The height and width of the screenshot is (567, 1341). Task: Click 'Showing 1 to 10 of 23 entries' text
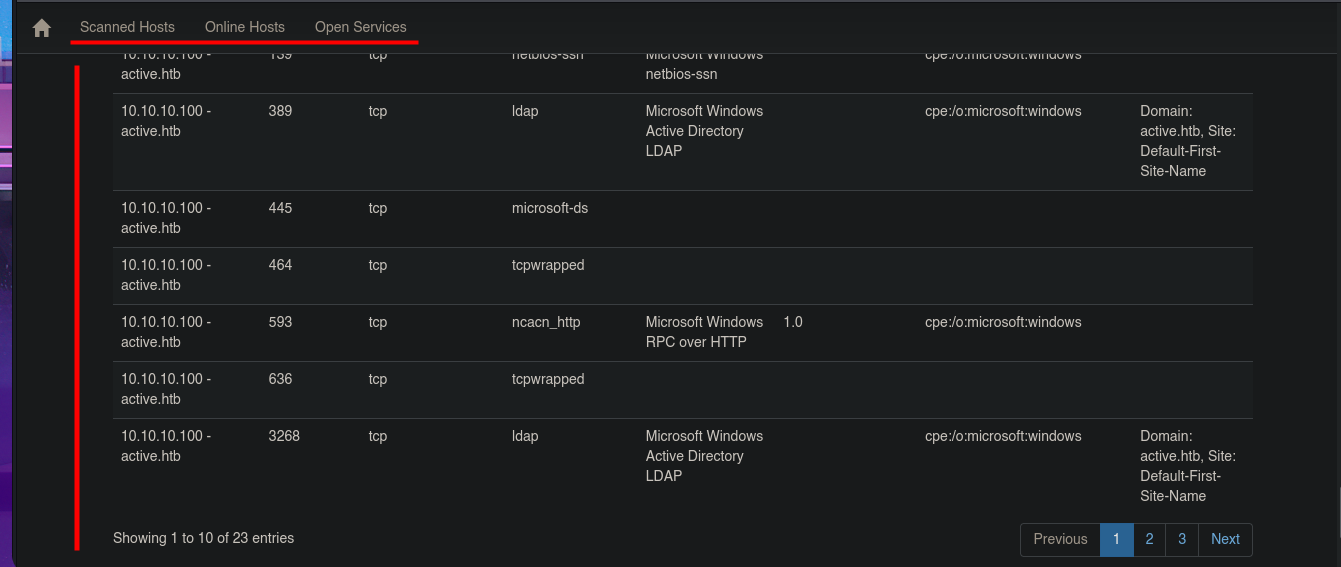203,538
